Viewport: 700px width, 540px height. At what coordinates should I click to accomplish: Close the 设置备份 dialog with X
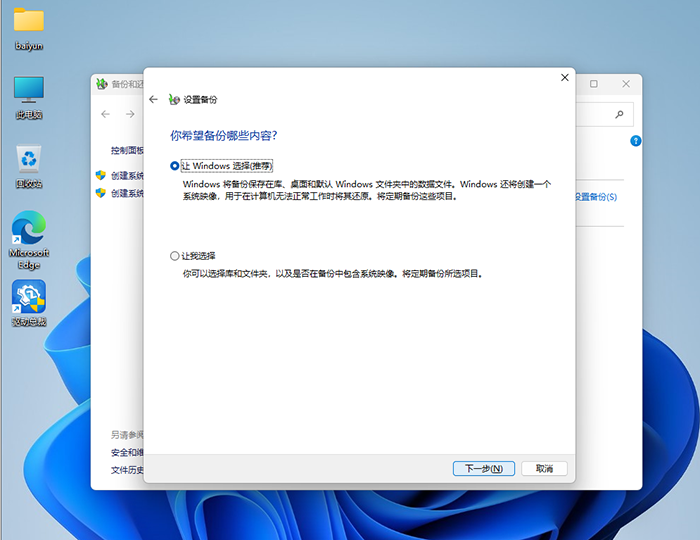[565, 78]
